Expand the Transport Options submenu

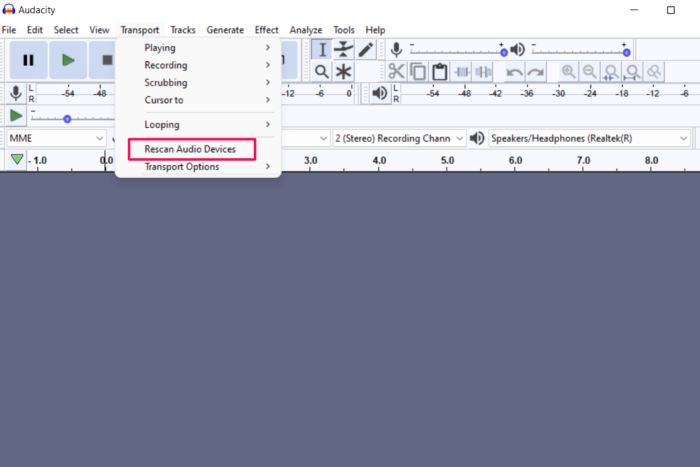coord(198,167)
